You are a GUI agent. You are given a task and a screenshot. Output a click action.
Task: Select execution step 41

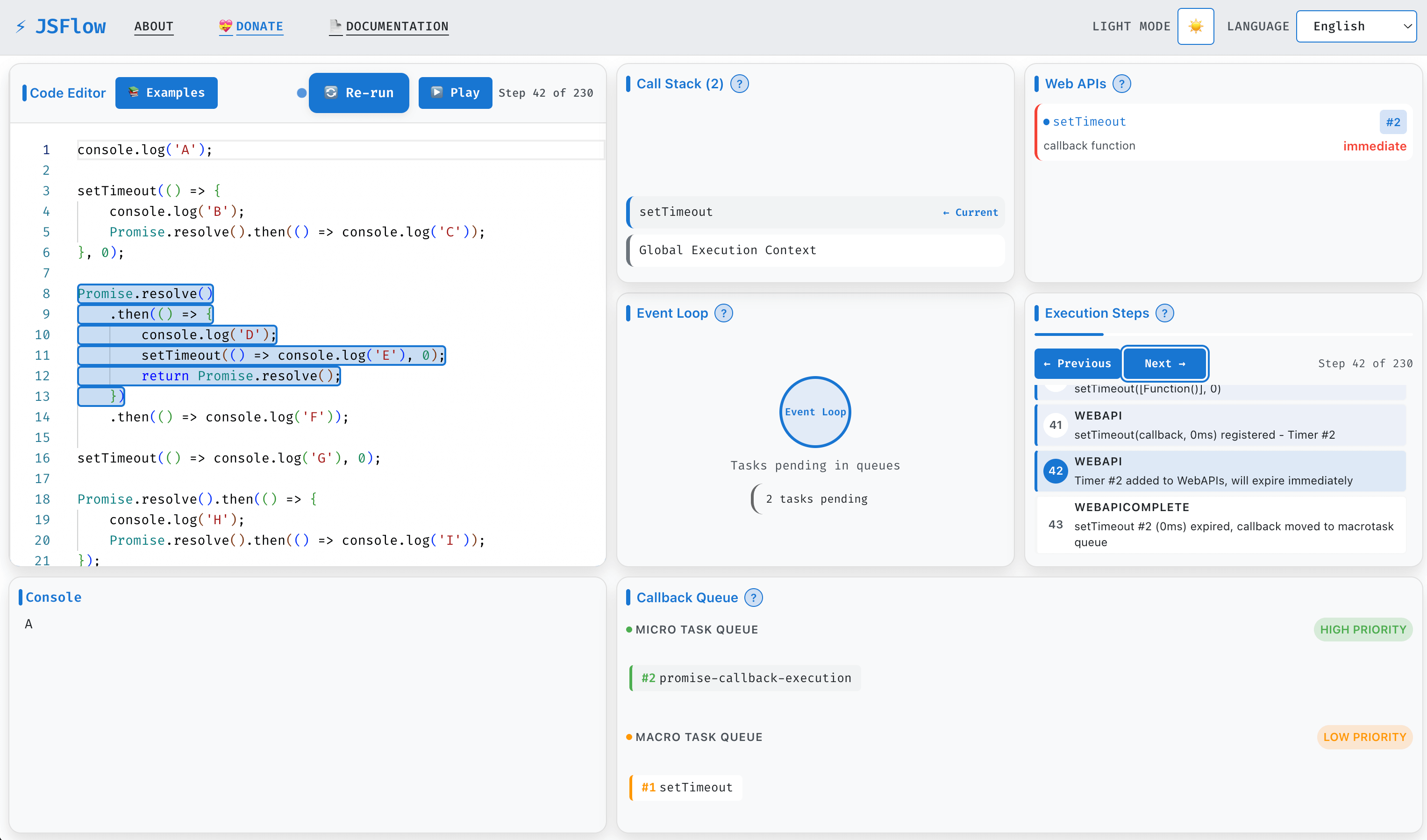pyautogui.click(x=1220, y=425)
